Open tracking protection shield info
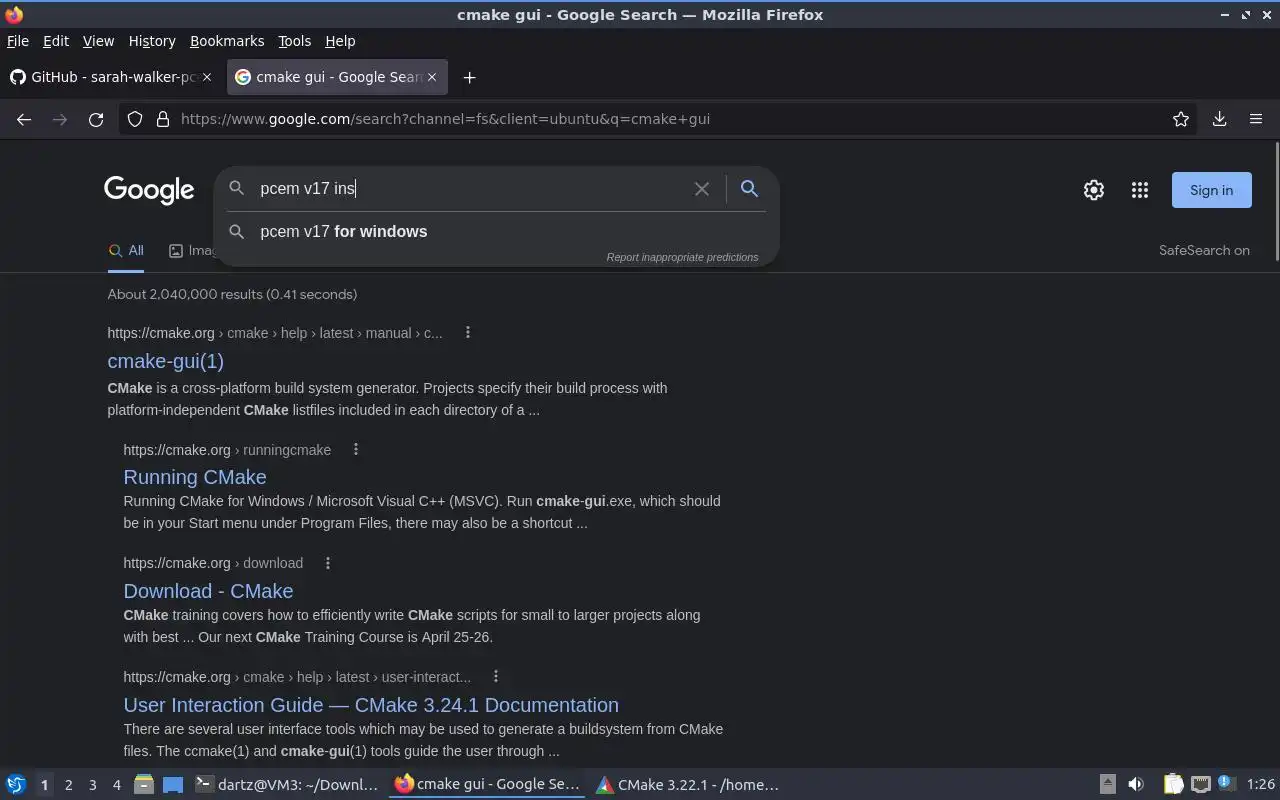1280x800 pixels. [x=135, y=119]
